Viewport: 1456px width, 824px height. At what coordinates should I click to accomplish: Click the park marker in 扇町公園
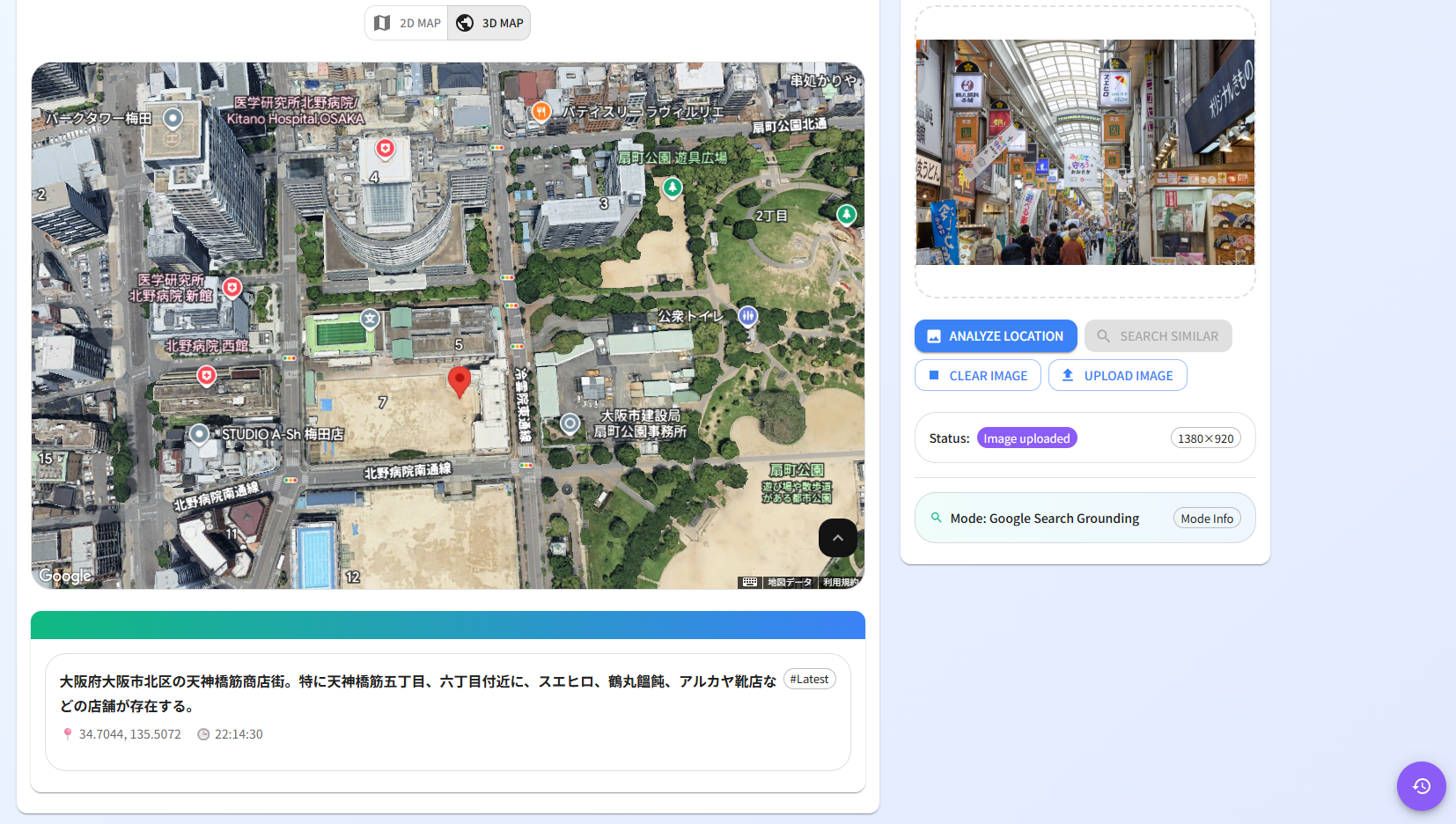pyautogui.click(x=673, y=188)
